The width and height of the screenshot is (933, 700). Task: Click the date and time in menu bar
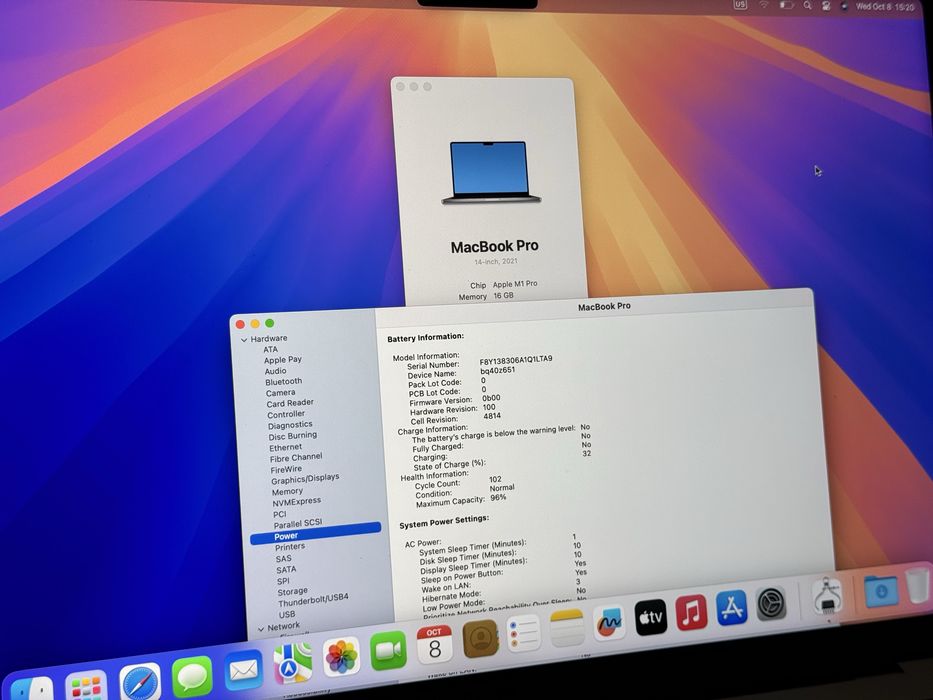[884, 7]
